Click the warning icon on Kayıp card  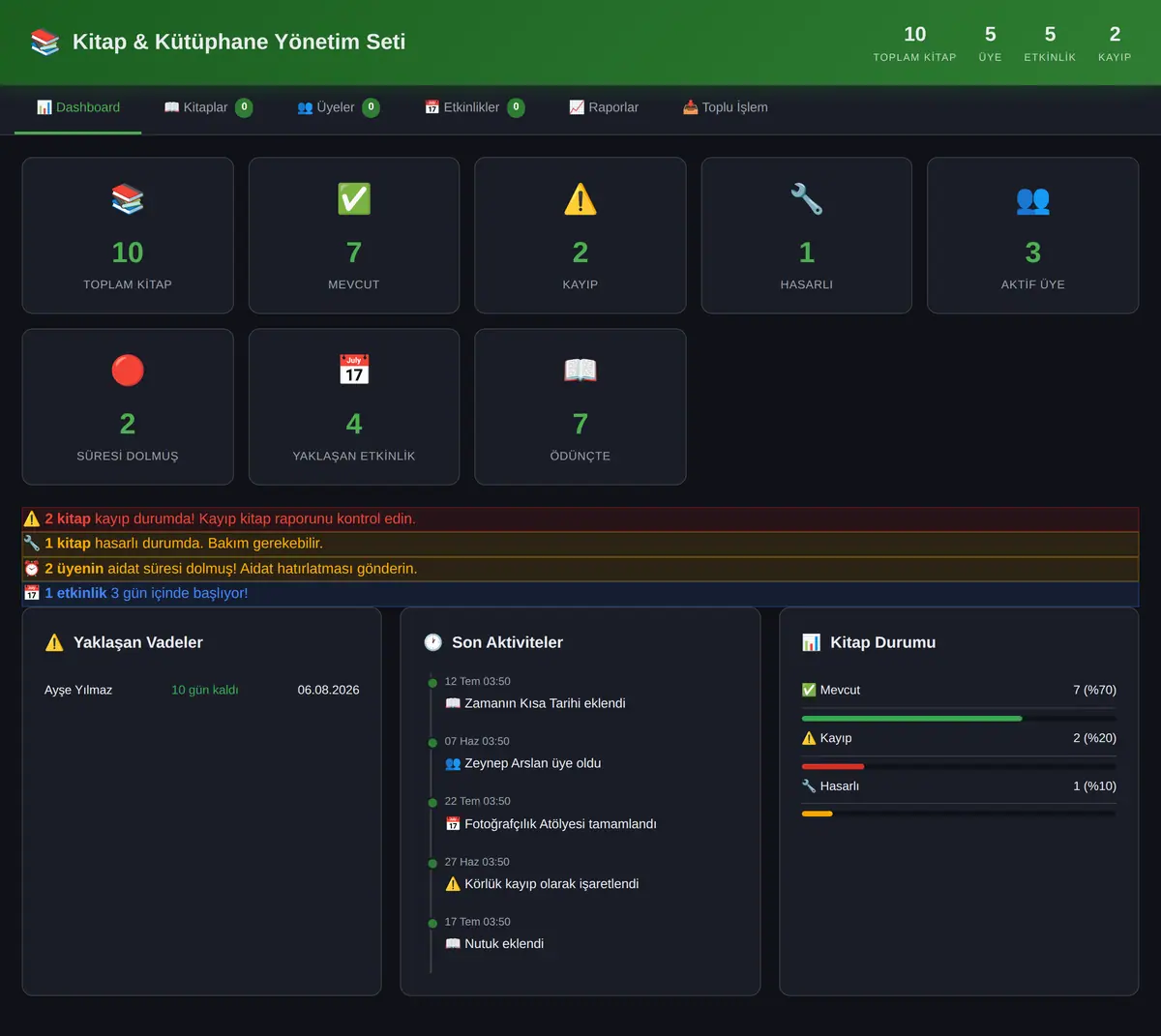point(580,199)
